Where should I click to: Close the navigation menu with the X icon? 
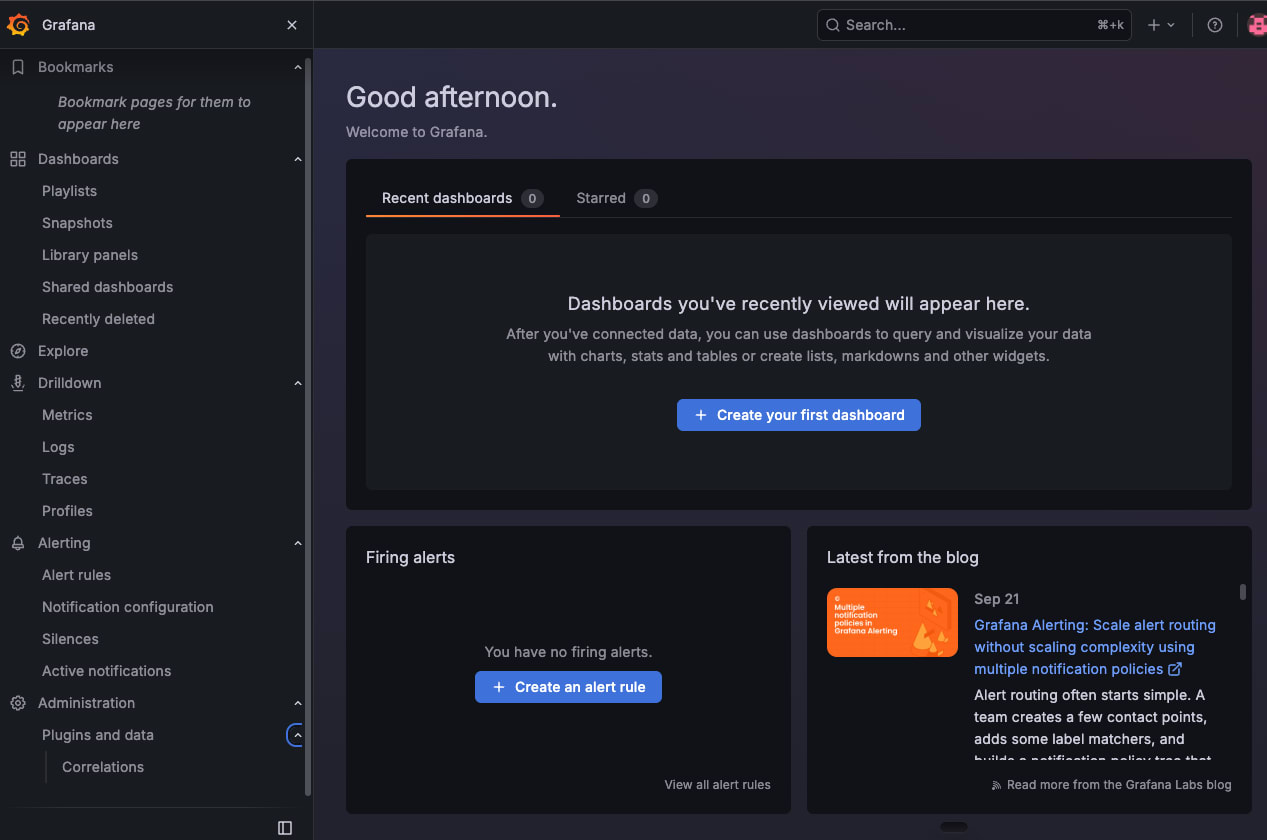[x=292, y=25]
